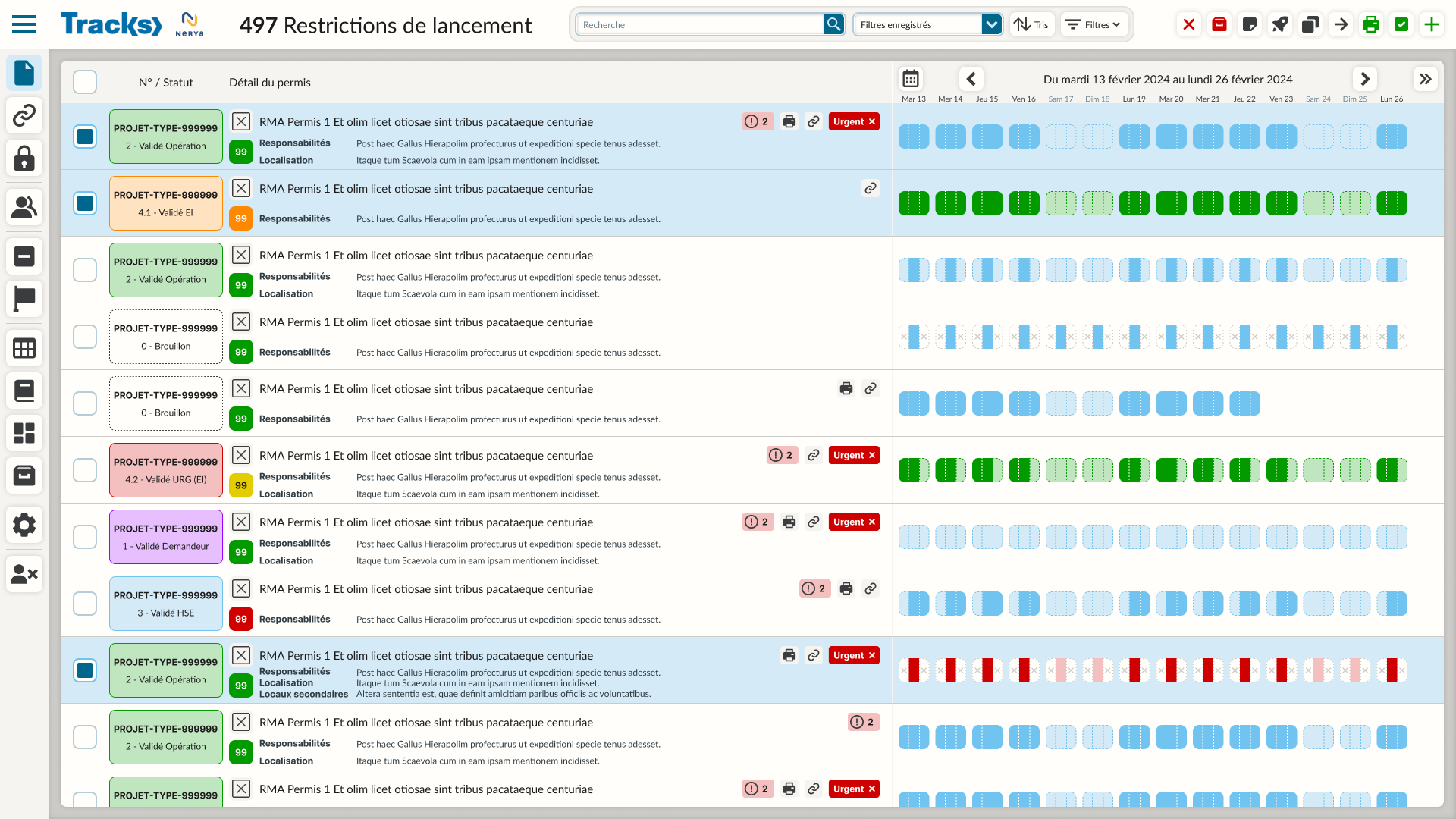The image size is (1456, 819).
Task: Open the hamburger main menu
Action: click(x=24, y=24)
